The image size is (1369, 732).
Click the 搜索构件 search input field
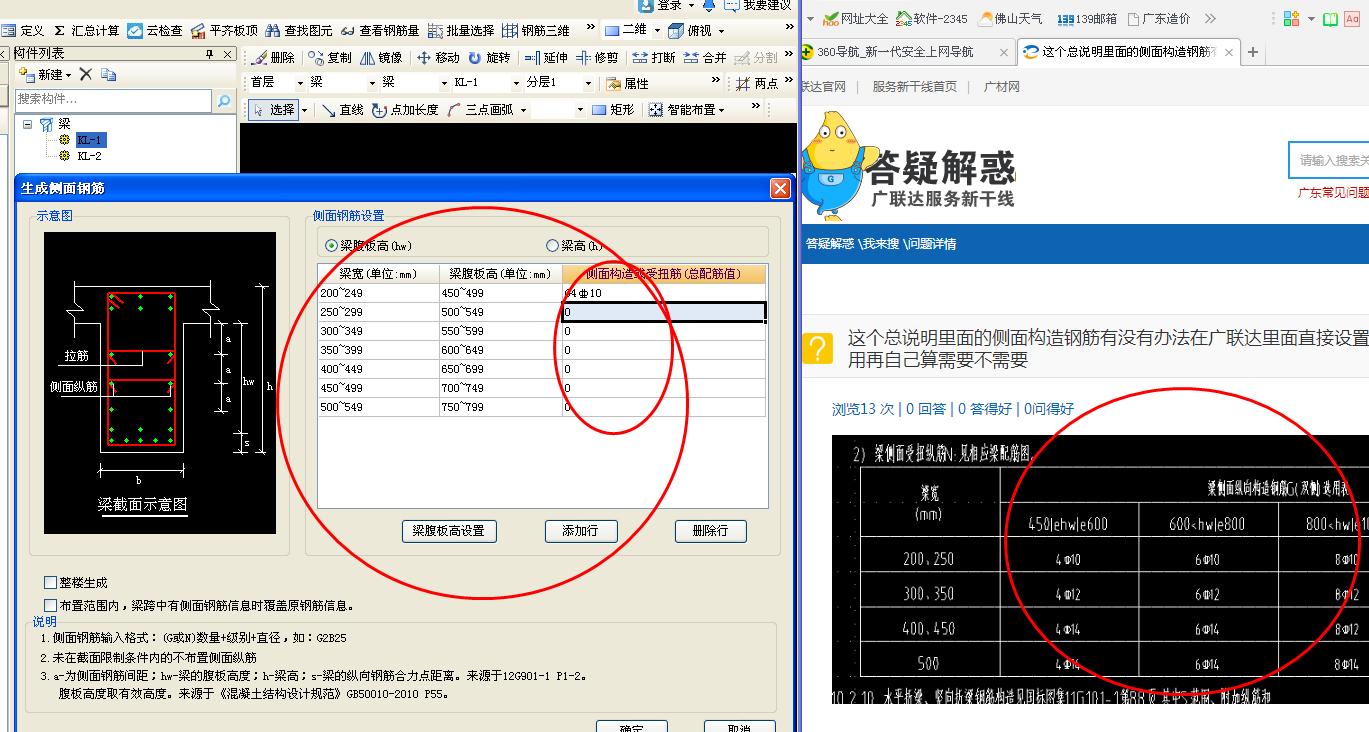click(113, 100)
